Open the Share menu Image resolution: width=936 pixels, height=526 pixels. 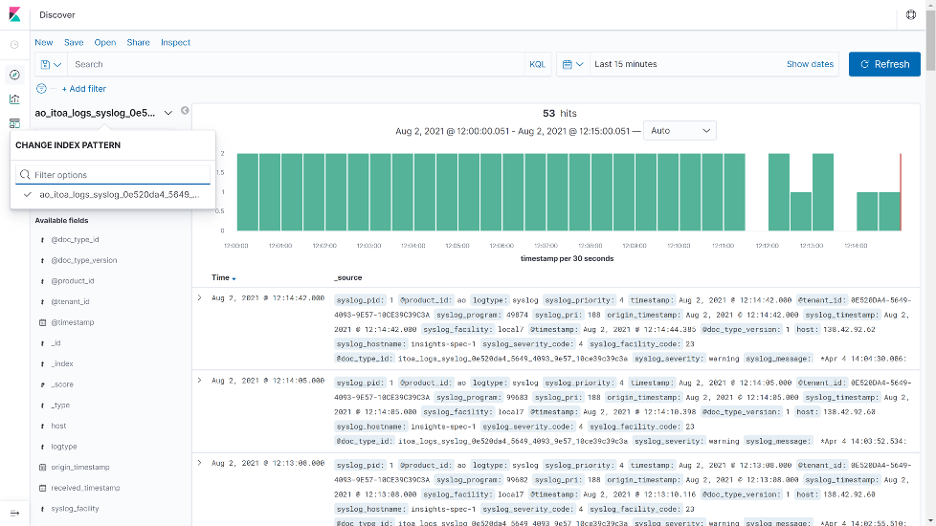pyautogui.click(x=138, y=42)
